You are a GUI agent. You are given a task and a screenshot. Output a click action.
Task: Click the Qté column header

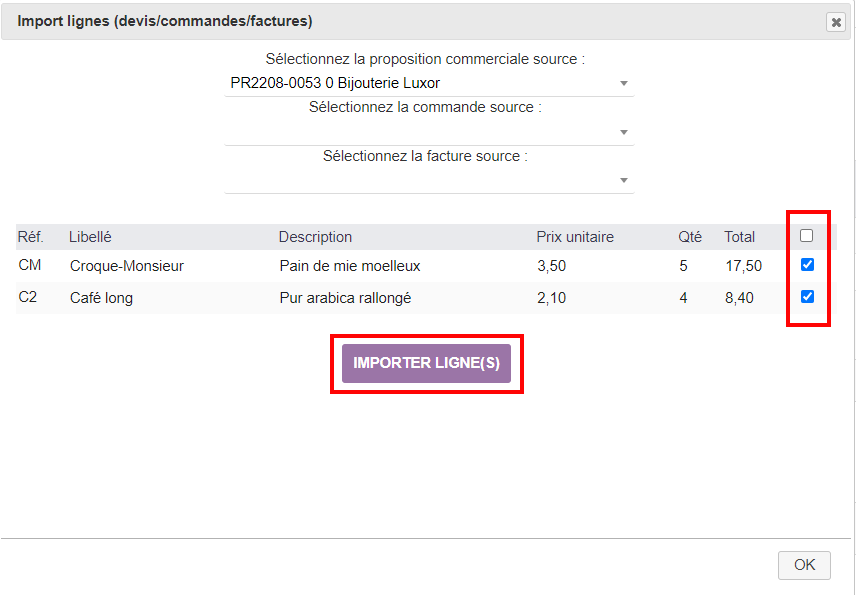[x=690, y=236]
